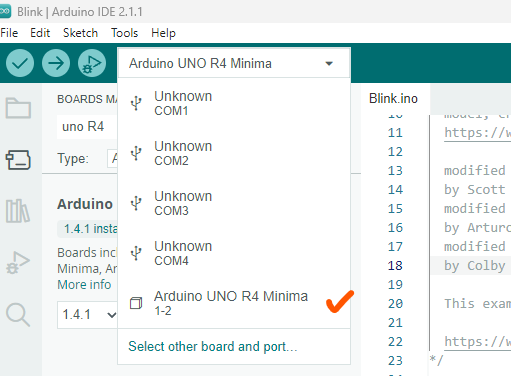Image resolution: width=511 pixels, height=376 pixels.
Task: Open the Sketchbook folder sidebar icon
Action: tap(18, 108)
